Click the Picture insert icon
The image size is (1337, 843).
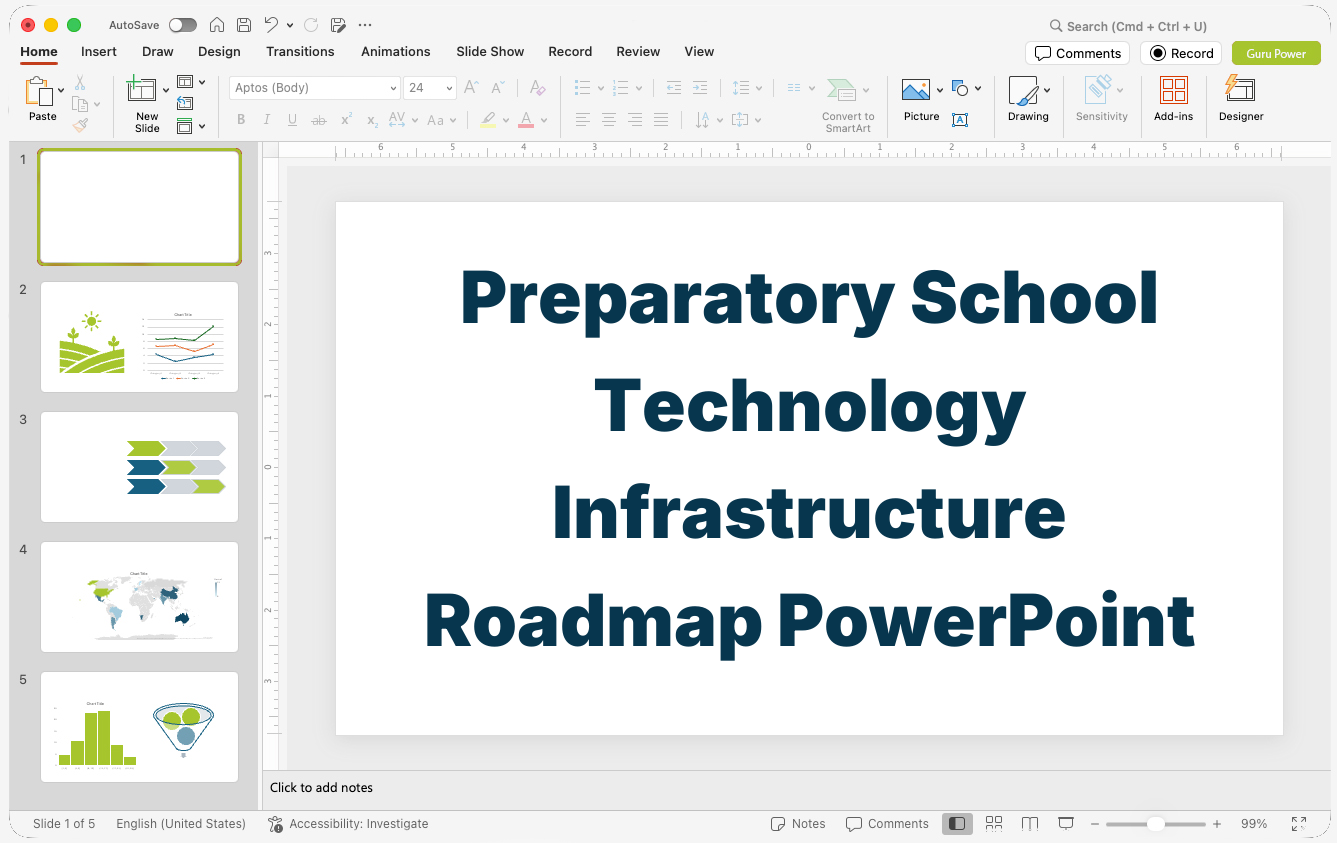click(916, 90)
